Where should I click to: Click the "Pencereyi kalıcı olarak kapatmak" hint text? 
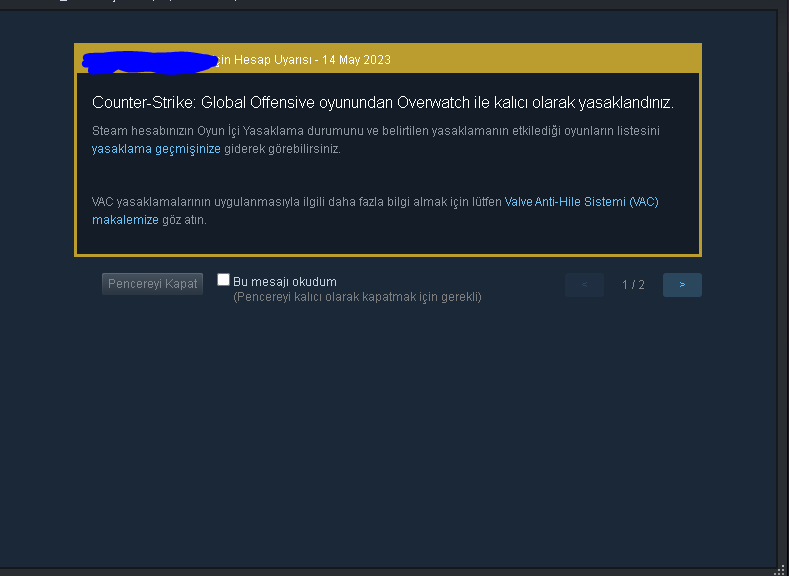pos(357,297)
